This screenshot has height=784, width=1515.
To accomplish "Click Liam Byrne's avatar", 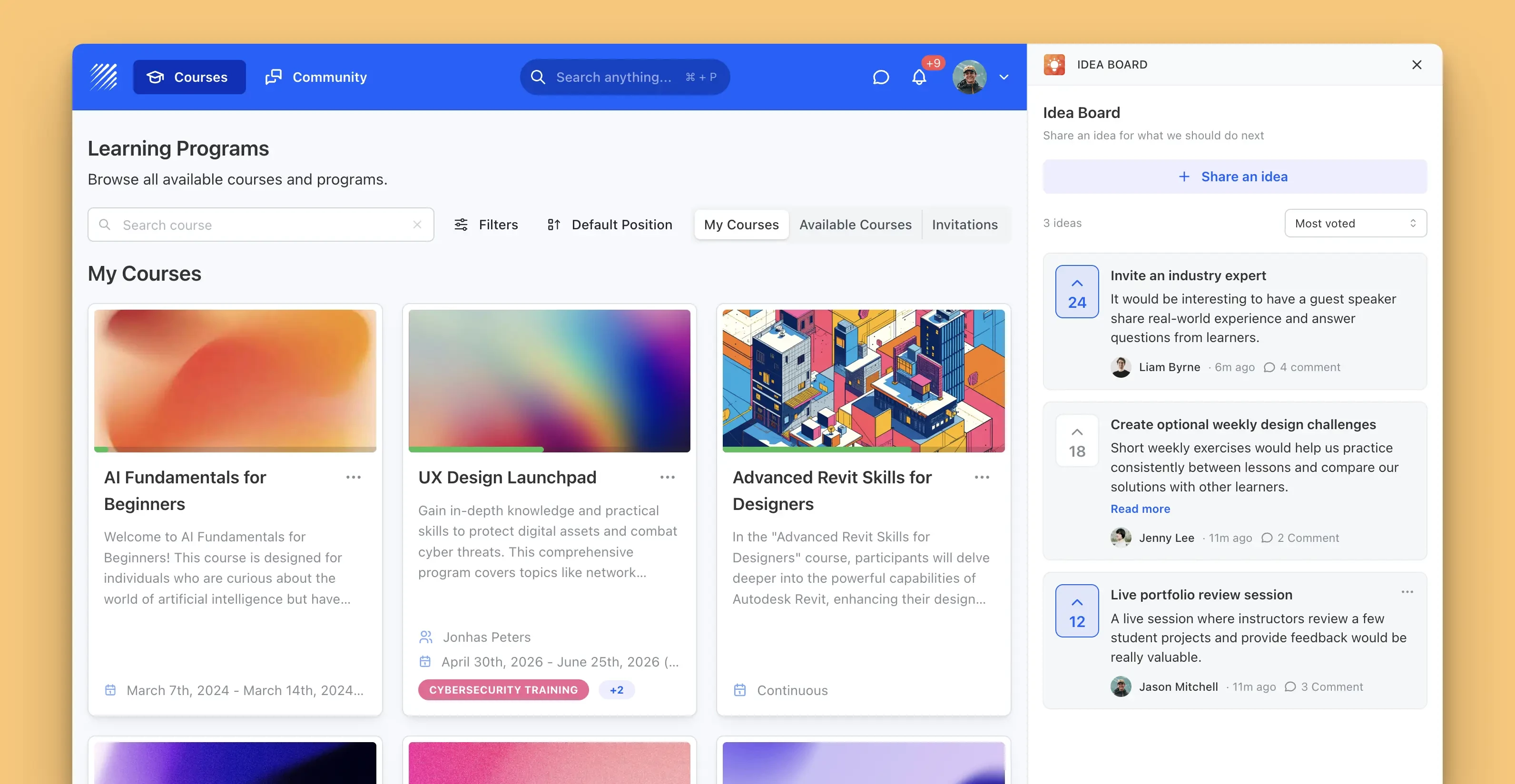I will [1121, 367].
